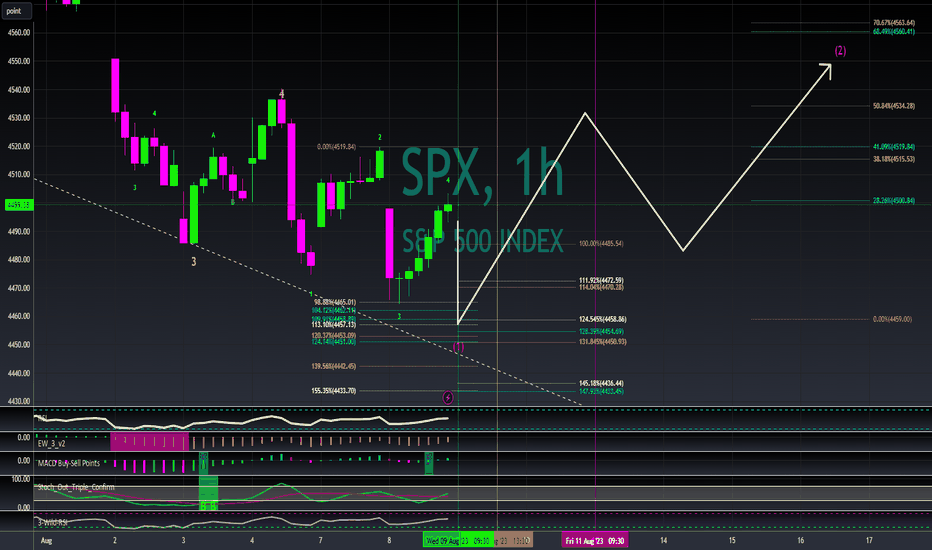Select the '3-Wild RSI' indicator label
Viewport: 932px width, 550px height.
tap(52, 523)
